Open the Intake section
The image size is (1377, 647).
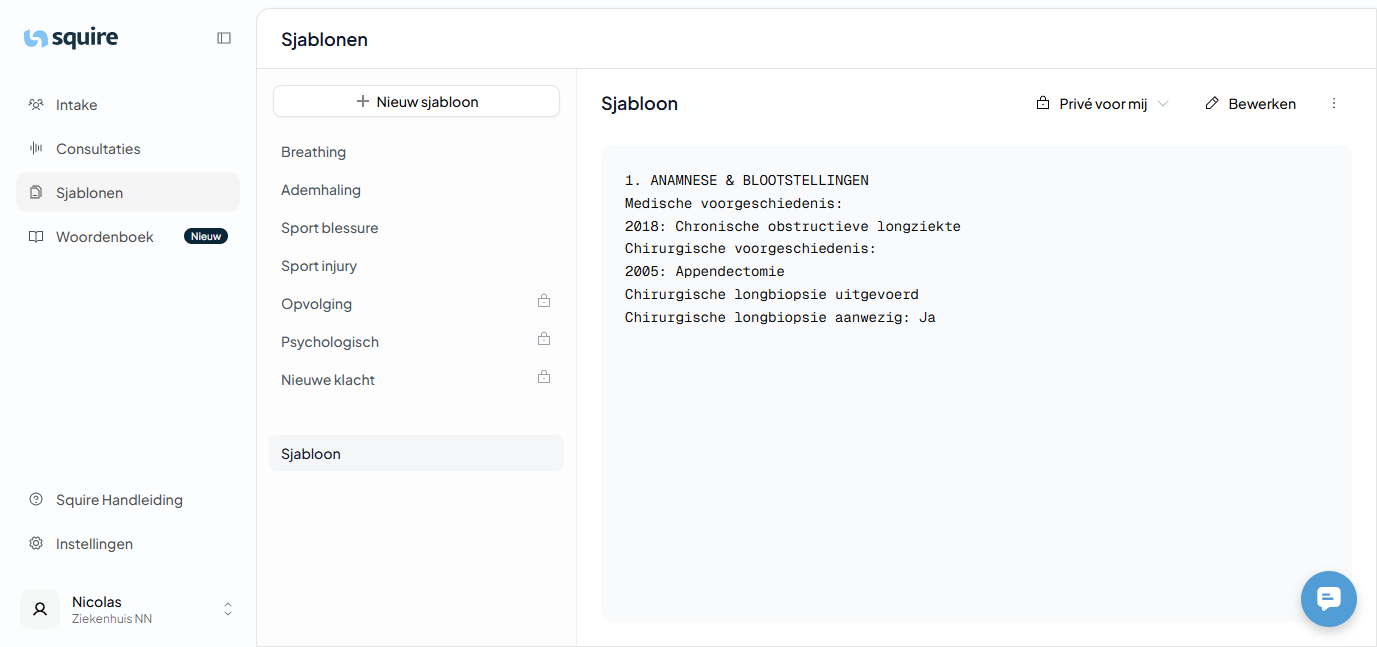128,105
